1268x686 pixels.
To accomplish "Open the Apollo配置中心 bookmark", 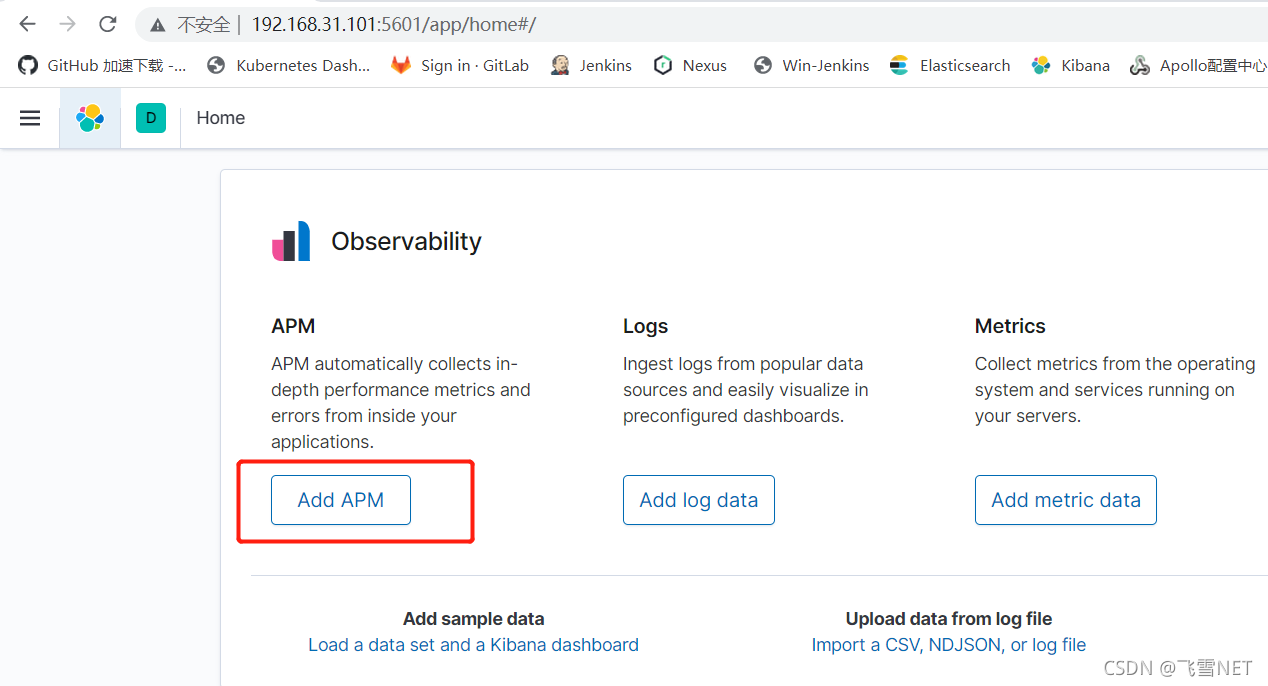I will coord(1140,64).
